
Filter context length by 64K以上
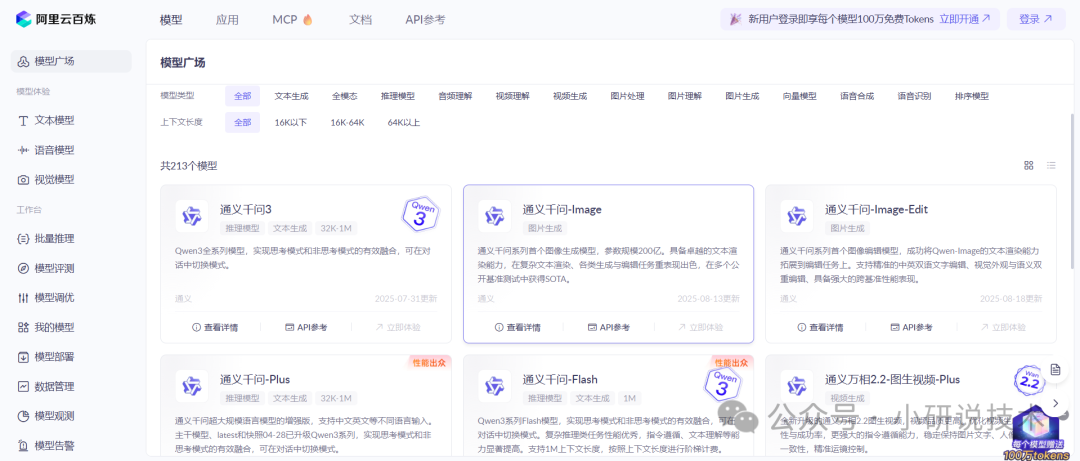point(404,123)
